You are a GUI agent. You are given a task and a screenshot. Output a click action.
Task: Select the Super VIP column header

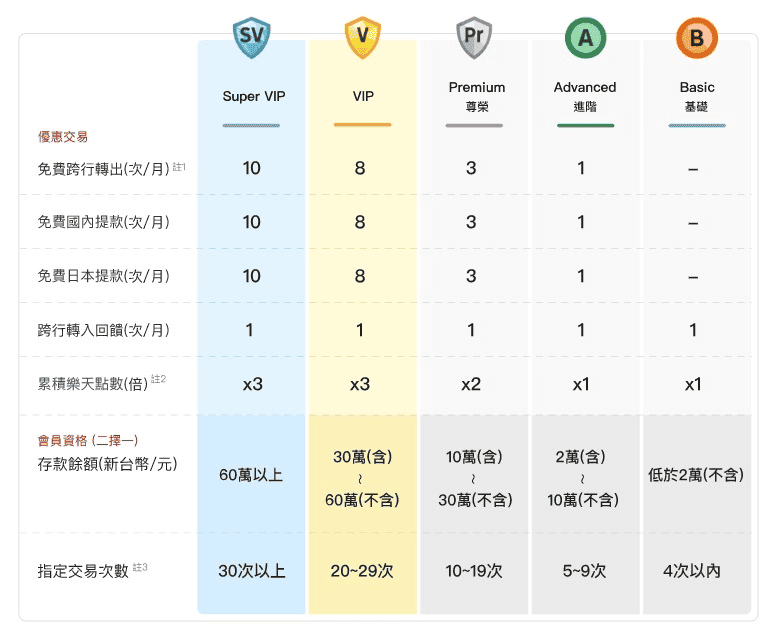click(x=254, y=96)
